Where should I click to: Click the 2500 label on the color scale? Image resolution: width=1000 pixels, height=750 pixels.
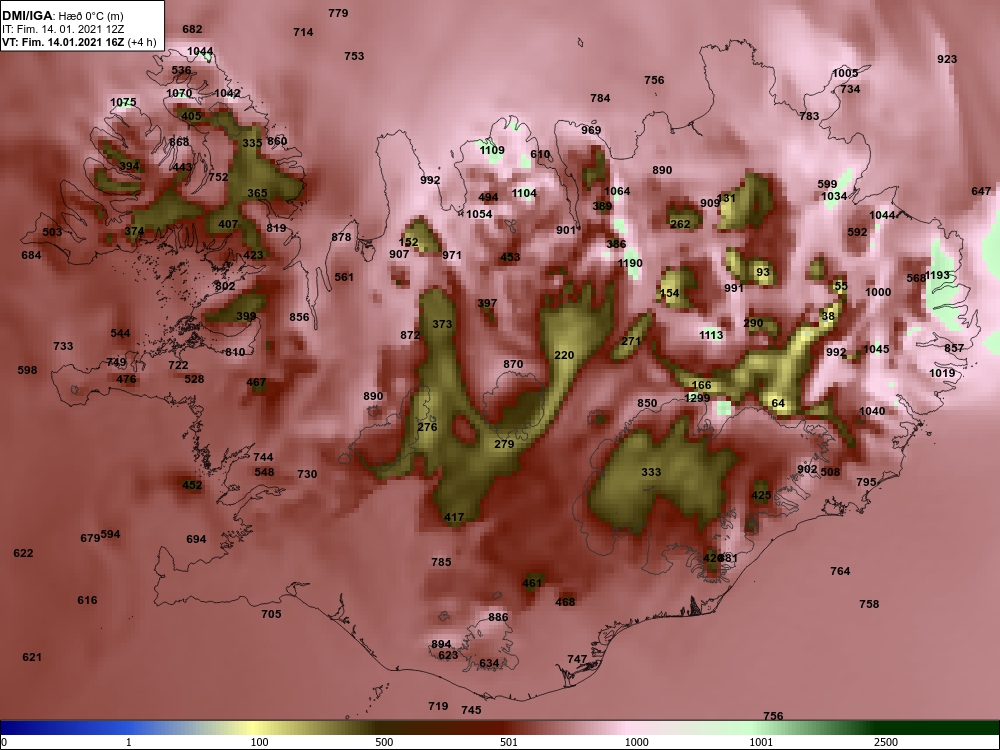[x=886, y=742]
